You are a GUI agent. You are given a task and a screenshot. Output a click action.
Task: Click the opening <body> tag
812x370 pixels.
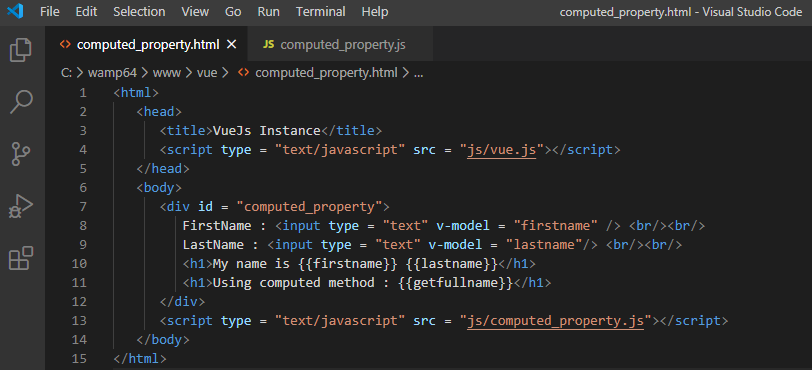(x=159, y=188)
